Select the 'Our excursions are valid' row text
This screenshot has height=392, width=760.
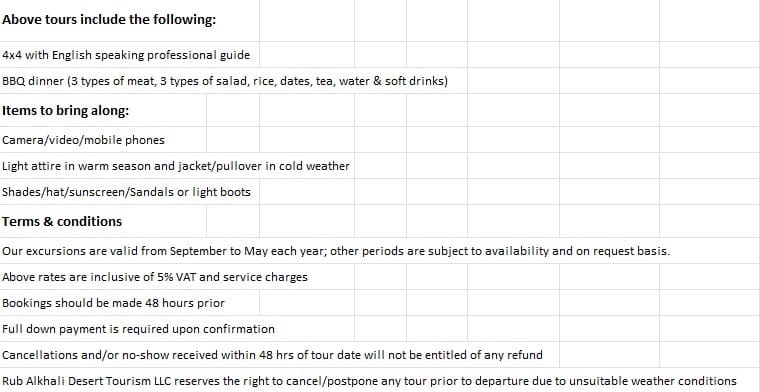point(336,251)
